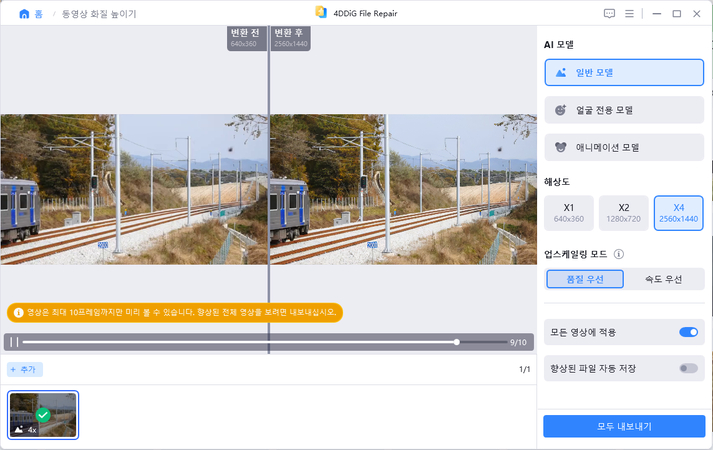Choose X4 2560x1440 resolution

678,213
